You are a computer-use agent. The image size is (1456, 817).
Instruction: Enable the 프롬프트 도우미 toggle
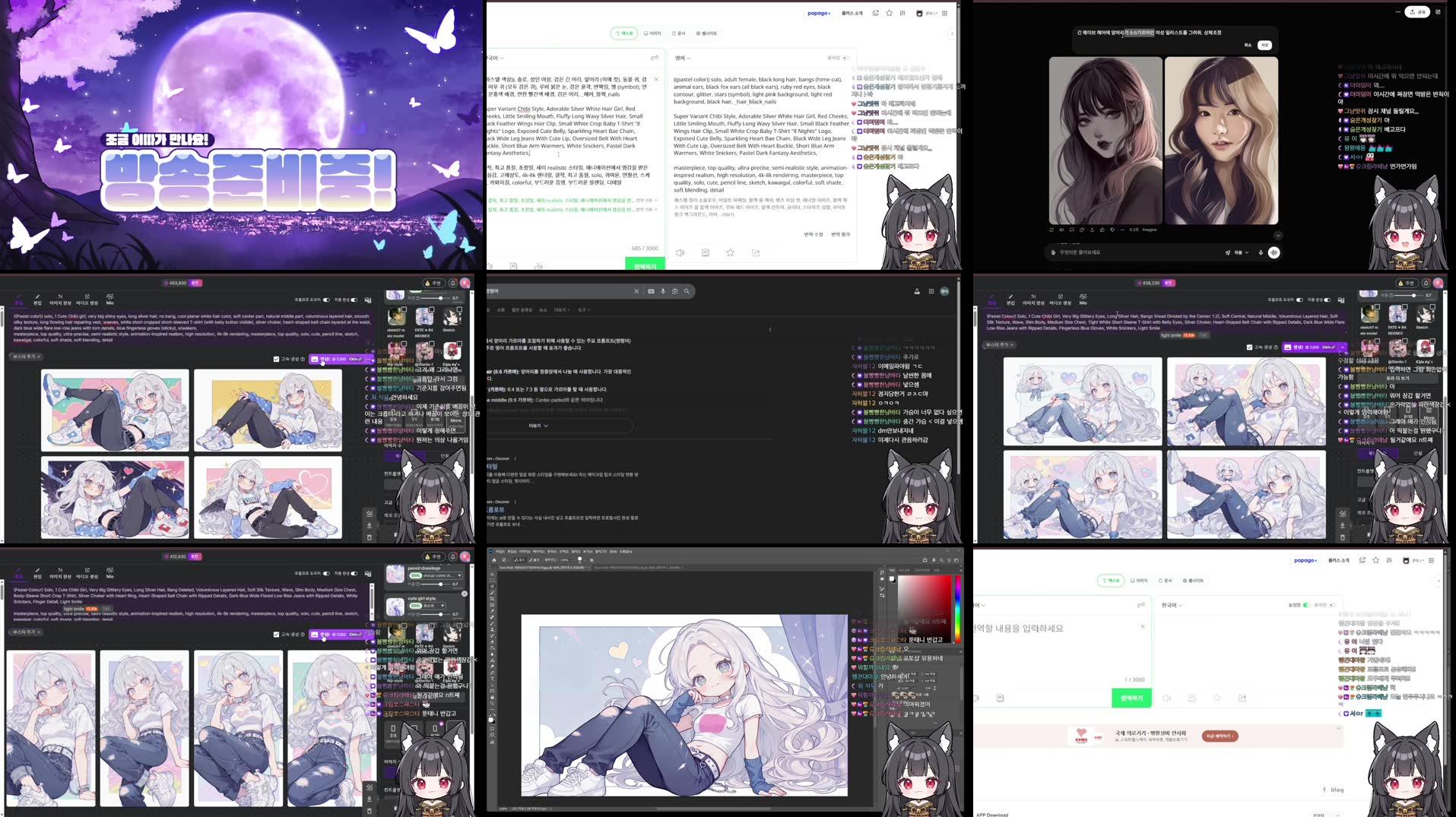[326, 299]
